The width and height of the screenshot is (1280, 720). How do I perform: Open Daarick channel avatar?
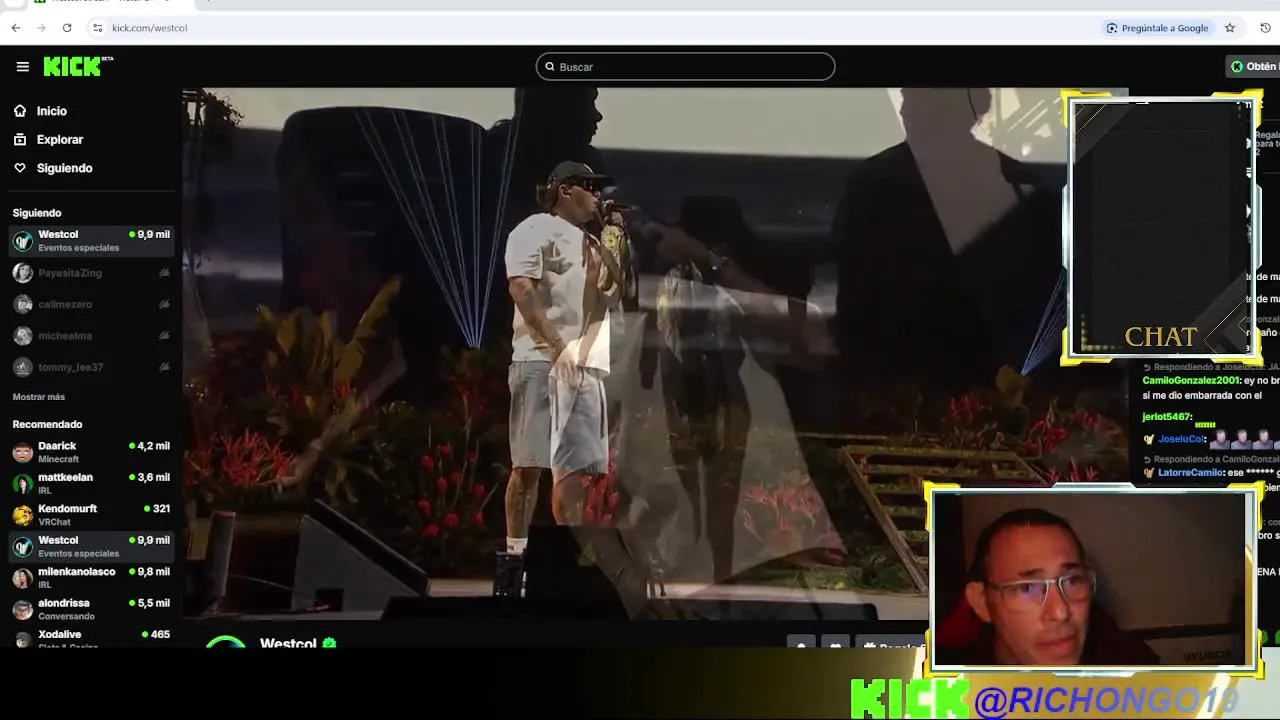(x=22, y=452)
